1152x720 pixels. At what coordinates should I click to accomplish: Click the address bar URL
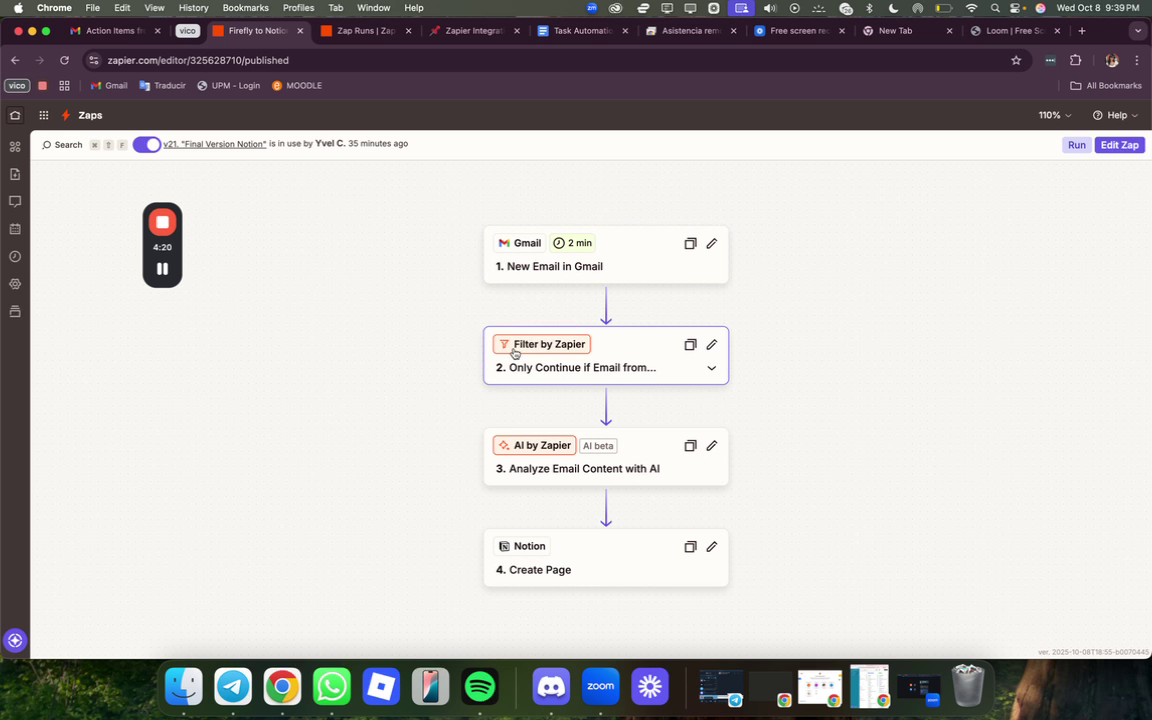click(198, 60)
